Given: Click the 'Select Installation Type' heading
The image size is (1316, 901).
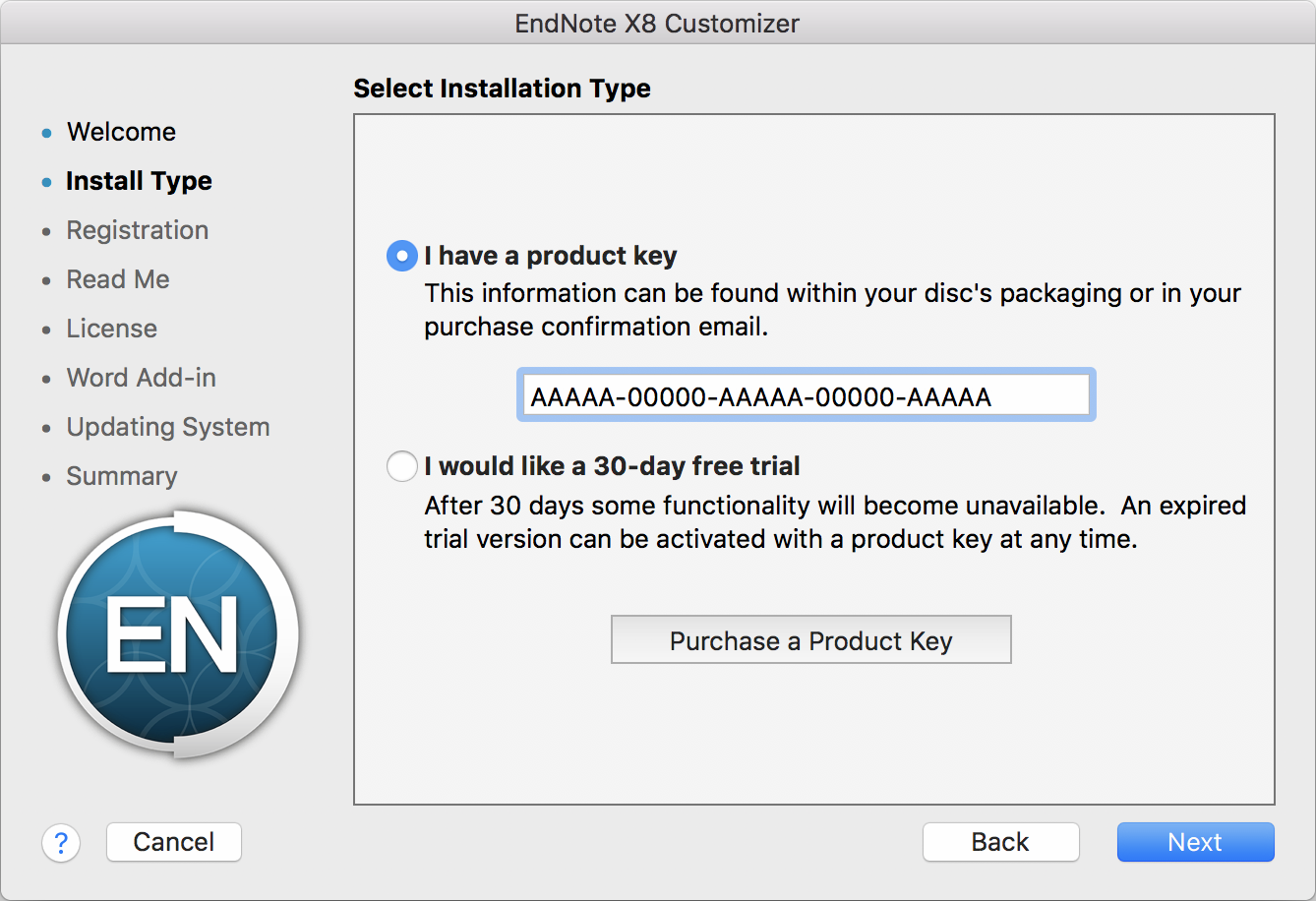Looking at the screenshot, I should coord(502,89).
